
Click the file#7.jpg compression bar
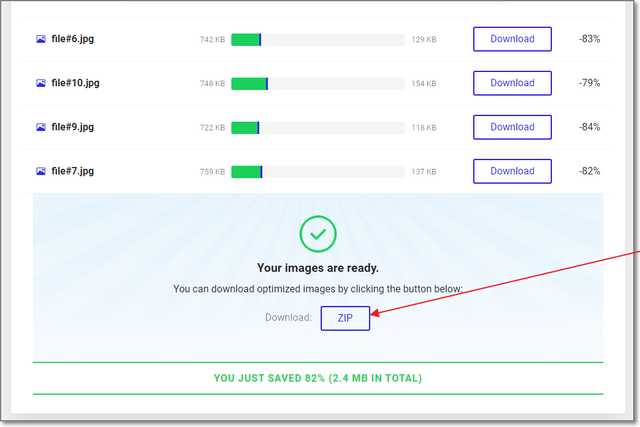317,172
